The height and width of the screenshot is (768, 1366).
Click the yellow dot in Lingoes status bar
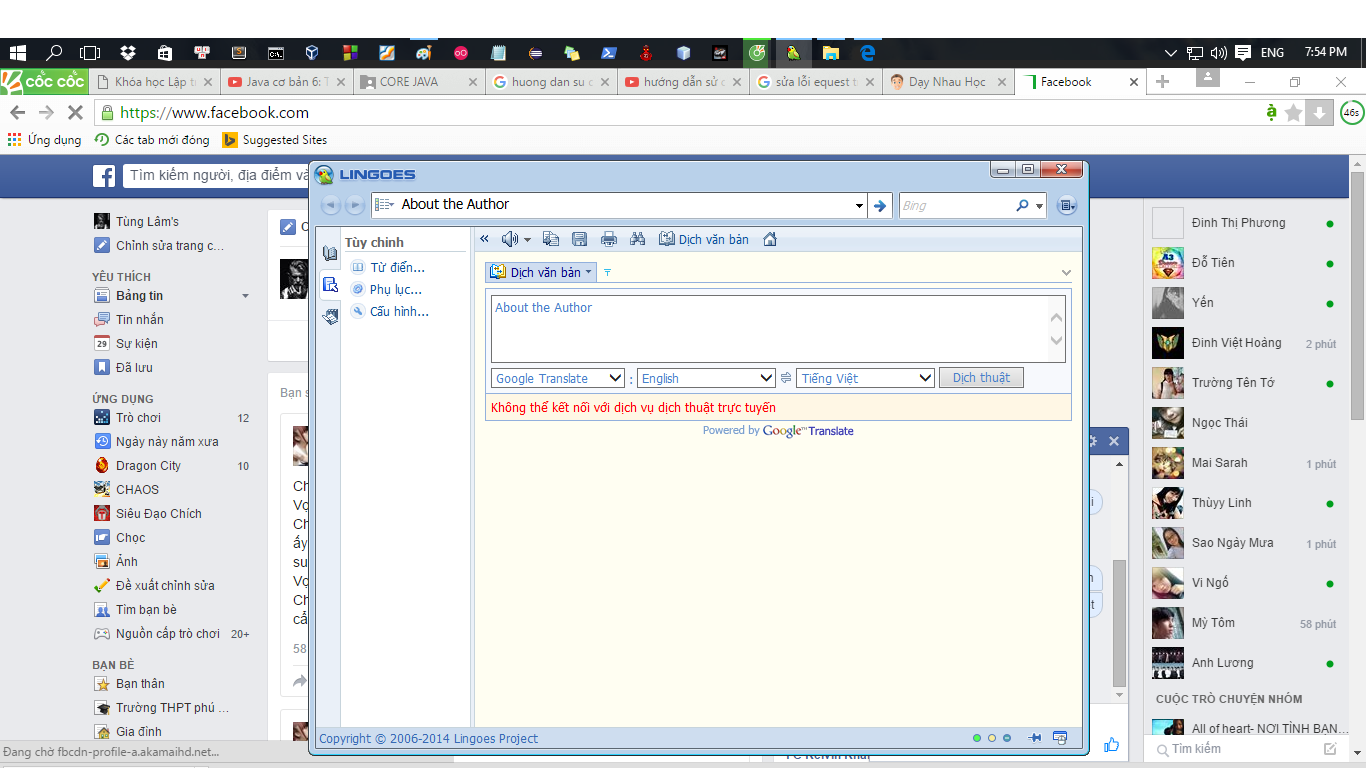[x=992, y=738]
